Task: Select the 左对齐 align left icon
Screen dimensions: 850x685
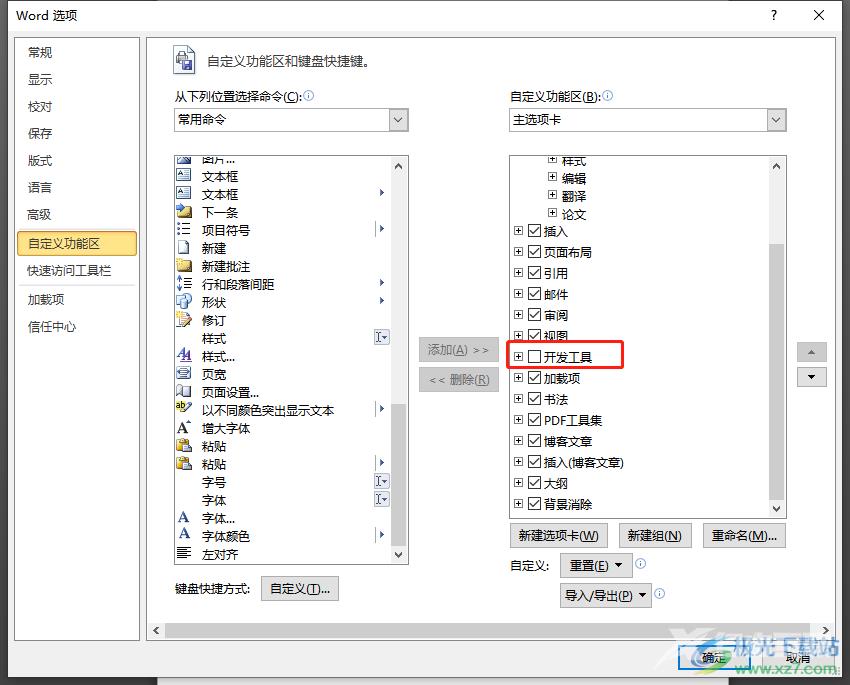Action: click(x=184, y=552)
